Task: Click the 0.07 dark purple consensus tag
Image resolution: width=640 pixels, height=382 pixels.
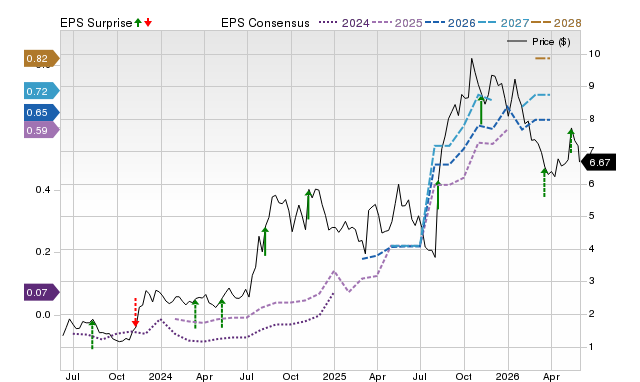Action: [41, 292]
